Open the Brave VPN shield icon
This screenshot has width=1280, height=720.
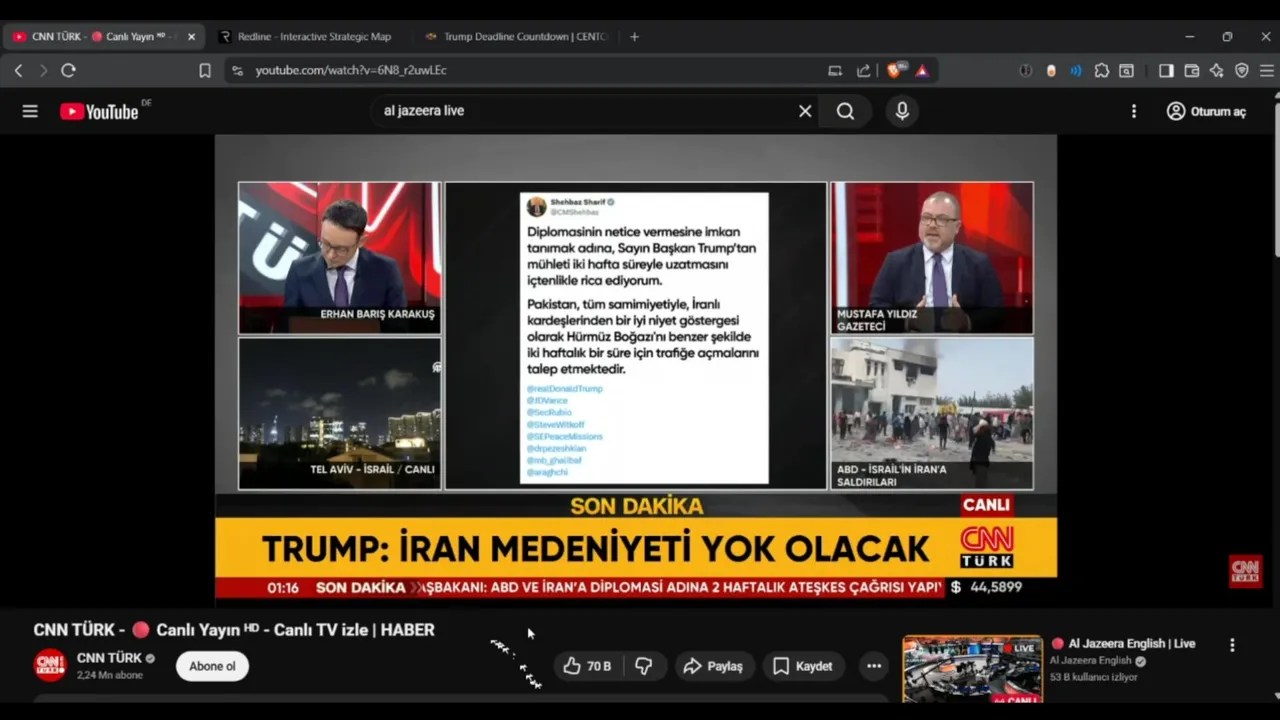1241,70
